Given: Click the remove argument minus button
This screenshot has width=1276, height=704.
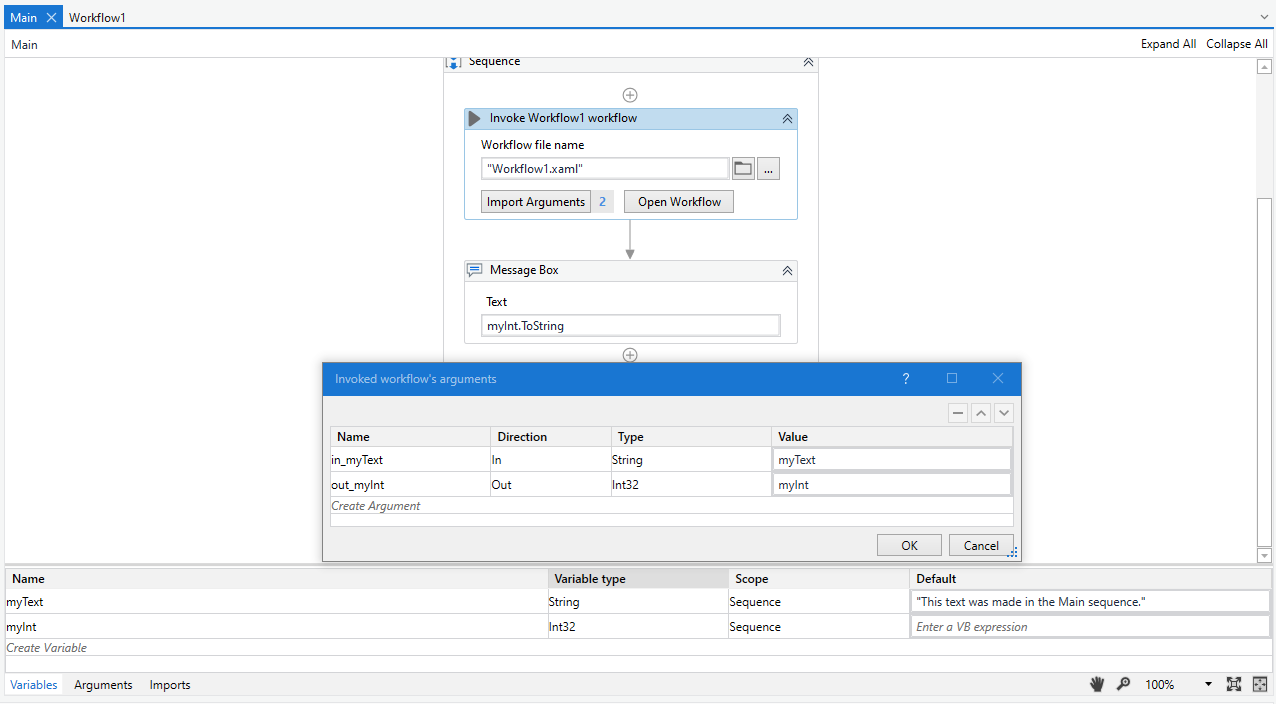Looking at the screenshot, I should coord(958,413).
